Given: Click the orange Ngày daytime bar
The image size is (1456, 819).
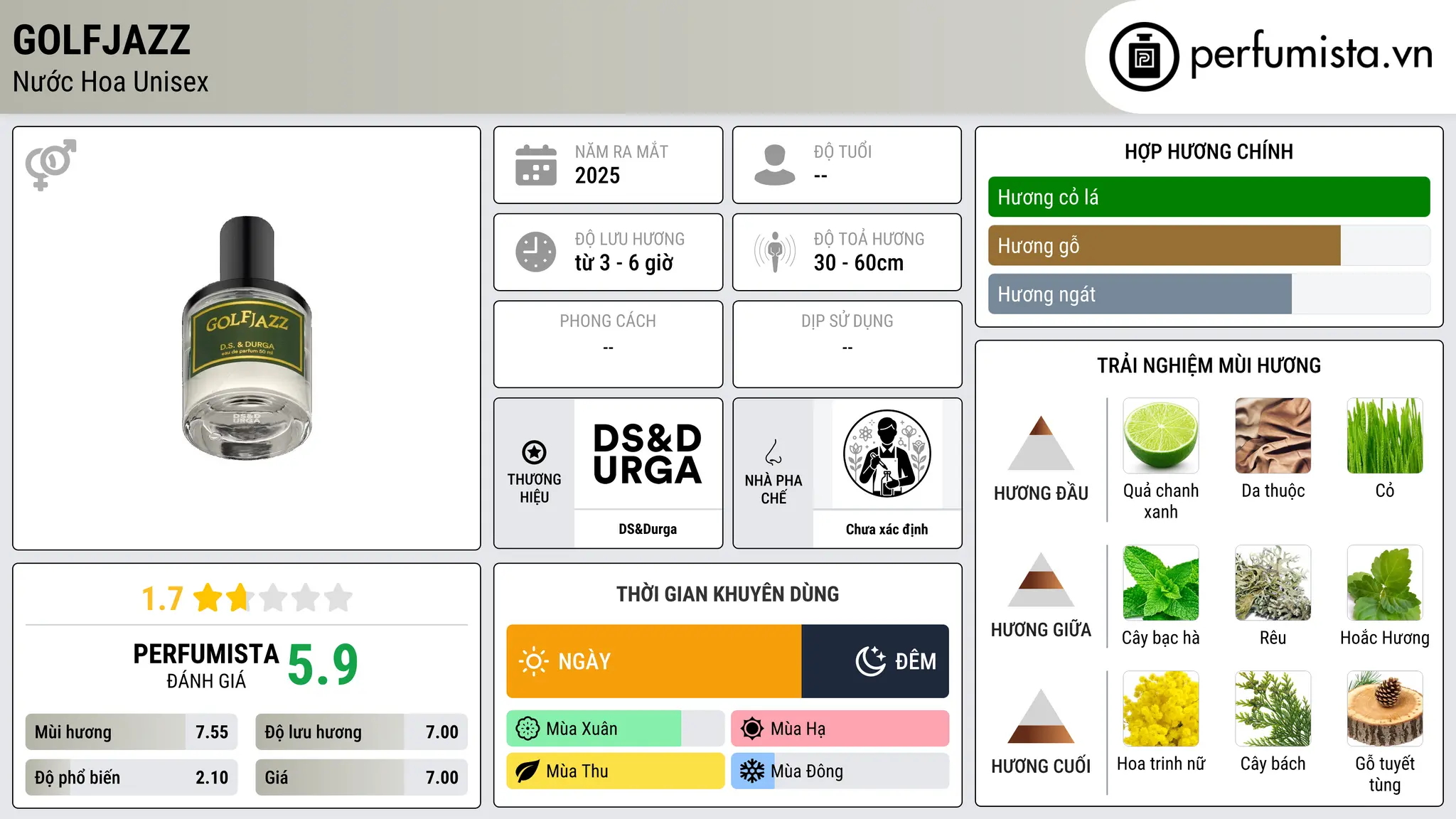Looking at the screenshot, I should click(x=654, y=661).
